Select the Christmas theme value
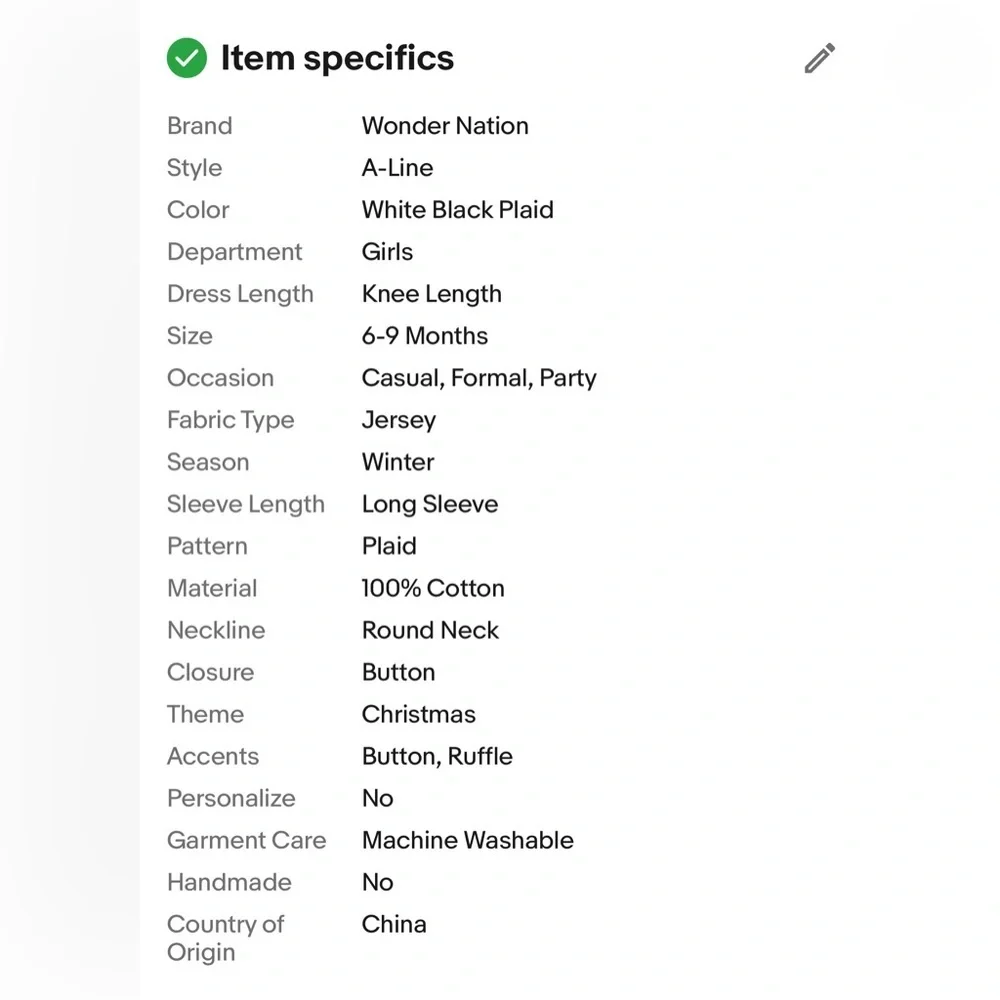Screen dimensions: 1000x1000 tap(418, 715)
